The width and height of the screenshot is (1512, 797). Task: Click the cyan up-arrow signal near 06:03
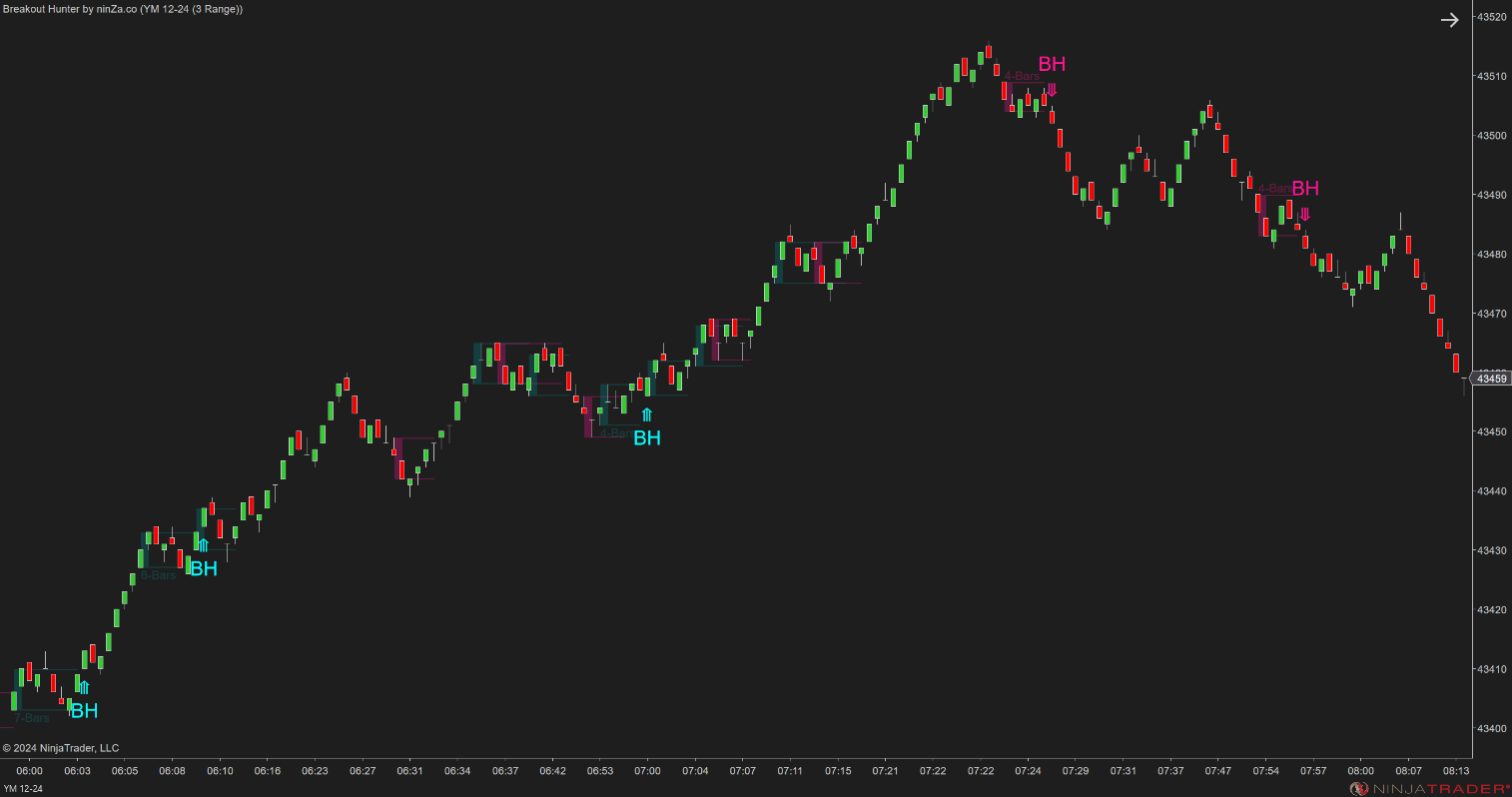pyautogui.click(x=84, y=686)
